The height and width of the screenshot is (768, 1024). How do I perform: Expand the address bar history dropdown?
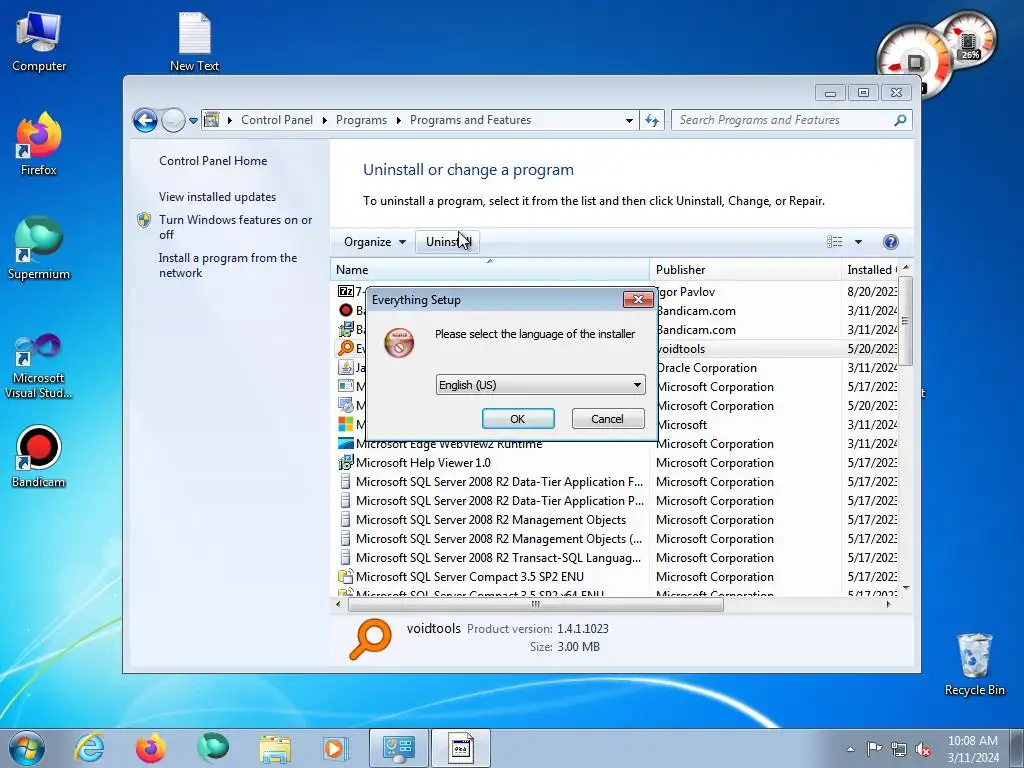tap(629, 120)
